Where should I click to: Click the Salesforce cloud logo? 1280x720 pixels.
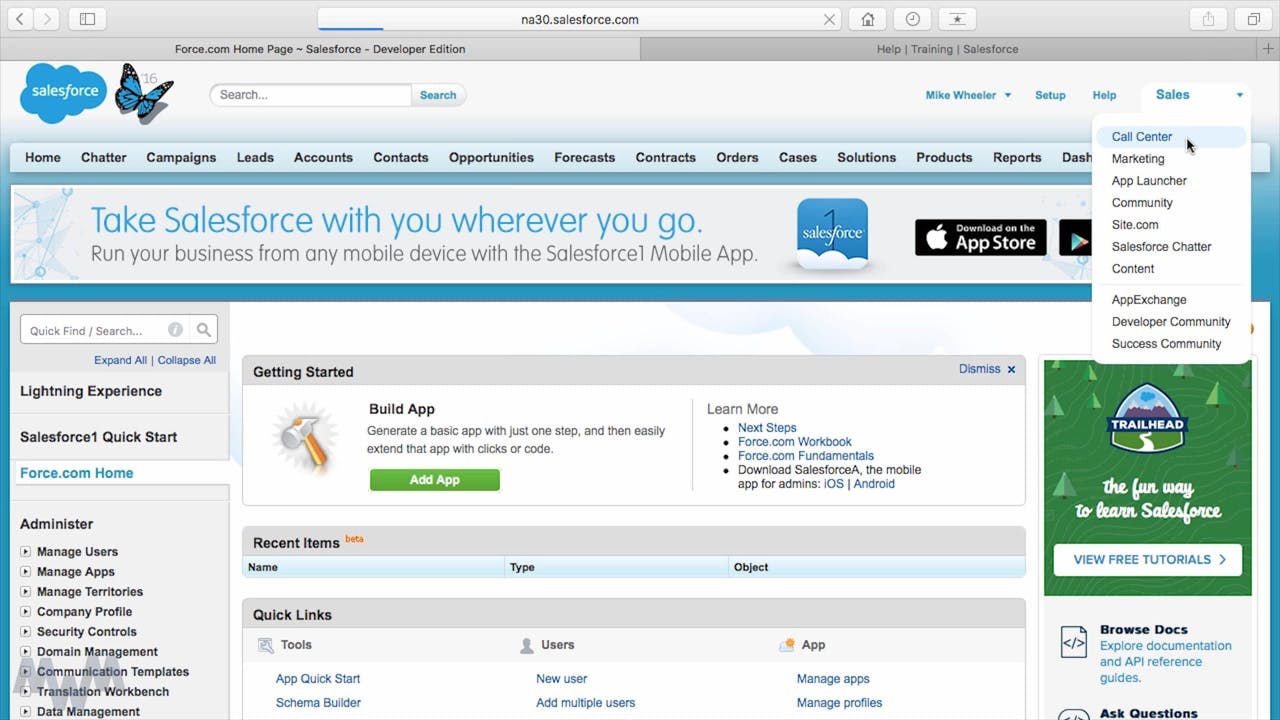click(63, 92)
